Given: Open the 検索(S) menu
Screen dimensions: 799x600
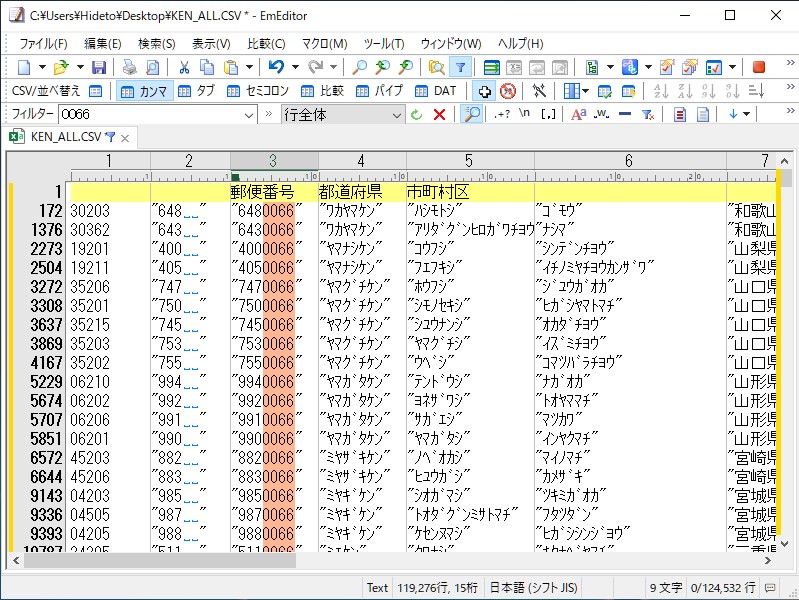Looking at the screenshot, I should (156, 44).
